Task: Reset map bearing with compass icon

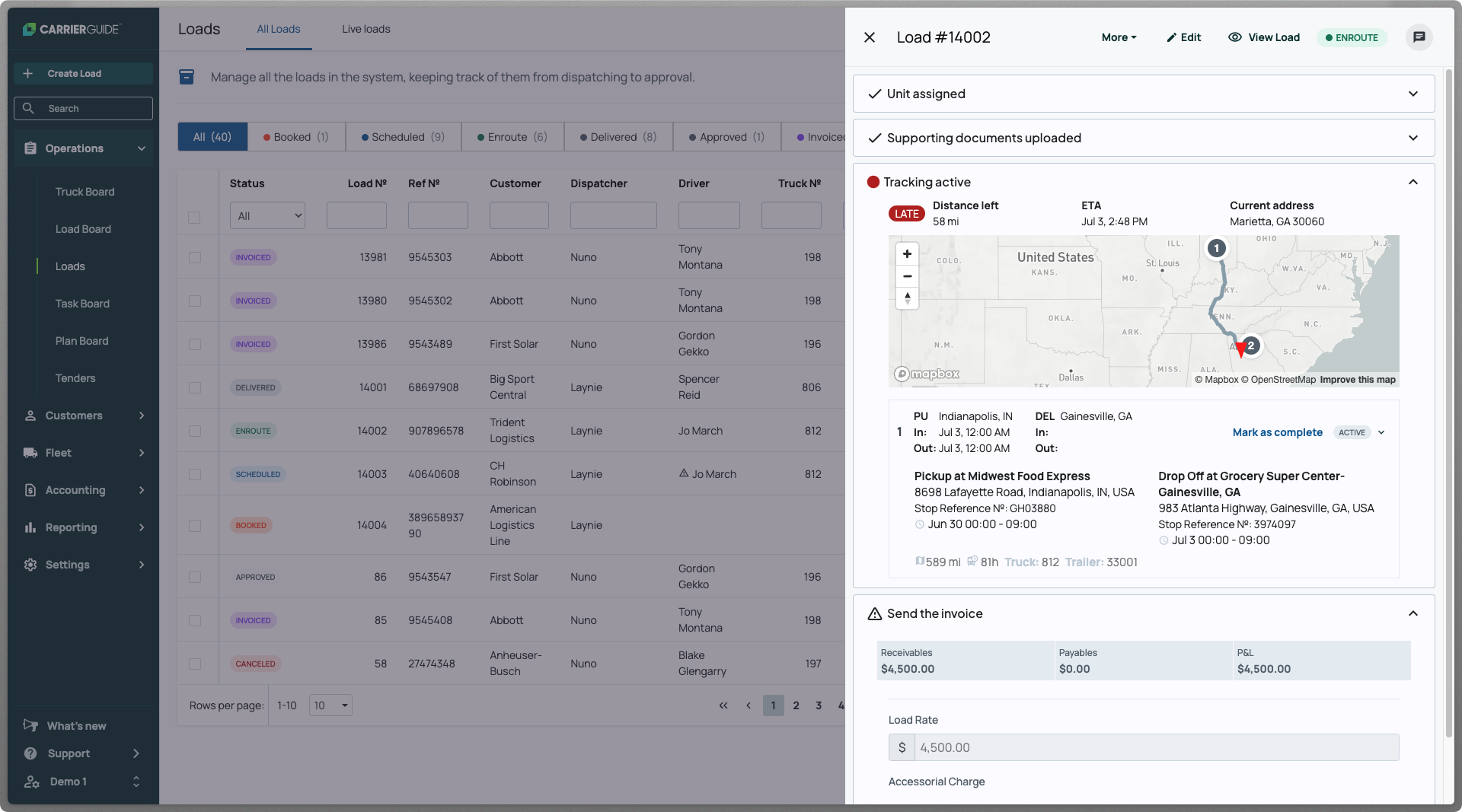Action: pyautogui.click(x=907, y=298)
